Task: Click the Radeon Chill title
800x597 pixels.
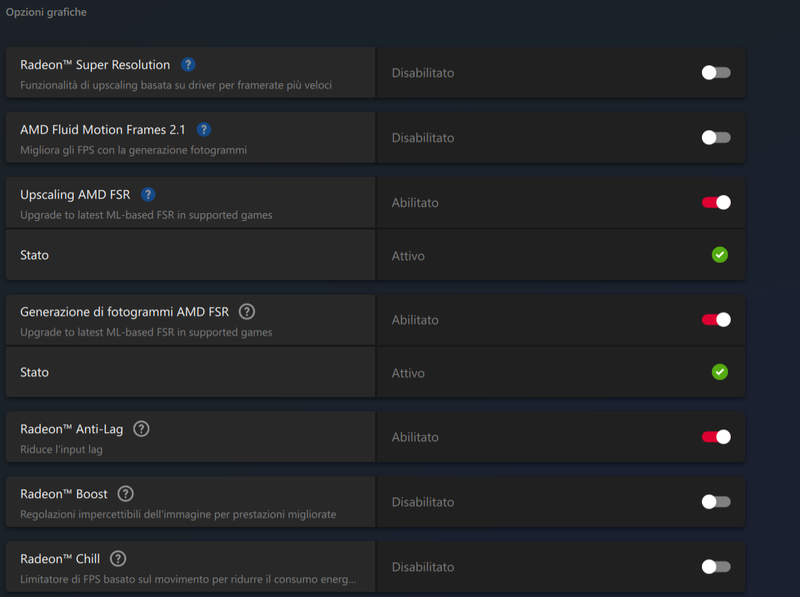Action: 60,559
